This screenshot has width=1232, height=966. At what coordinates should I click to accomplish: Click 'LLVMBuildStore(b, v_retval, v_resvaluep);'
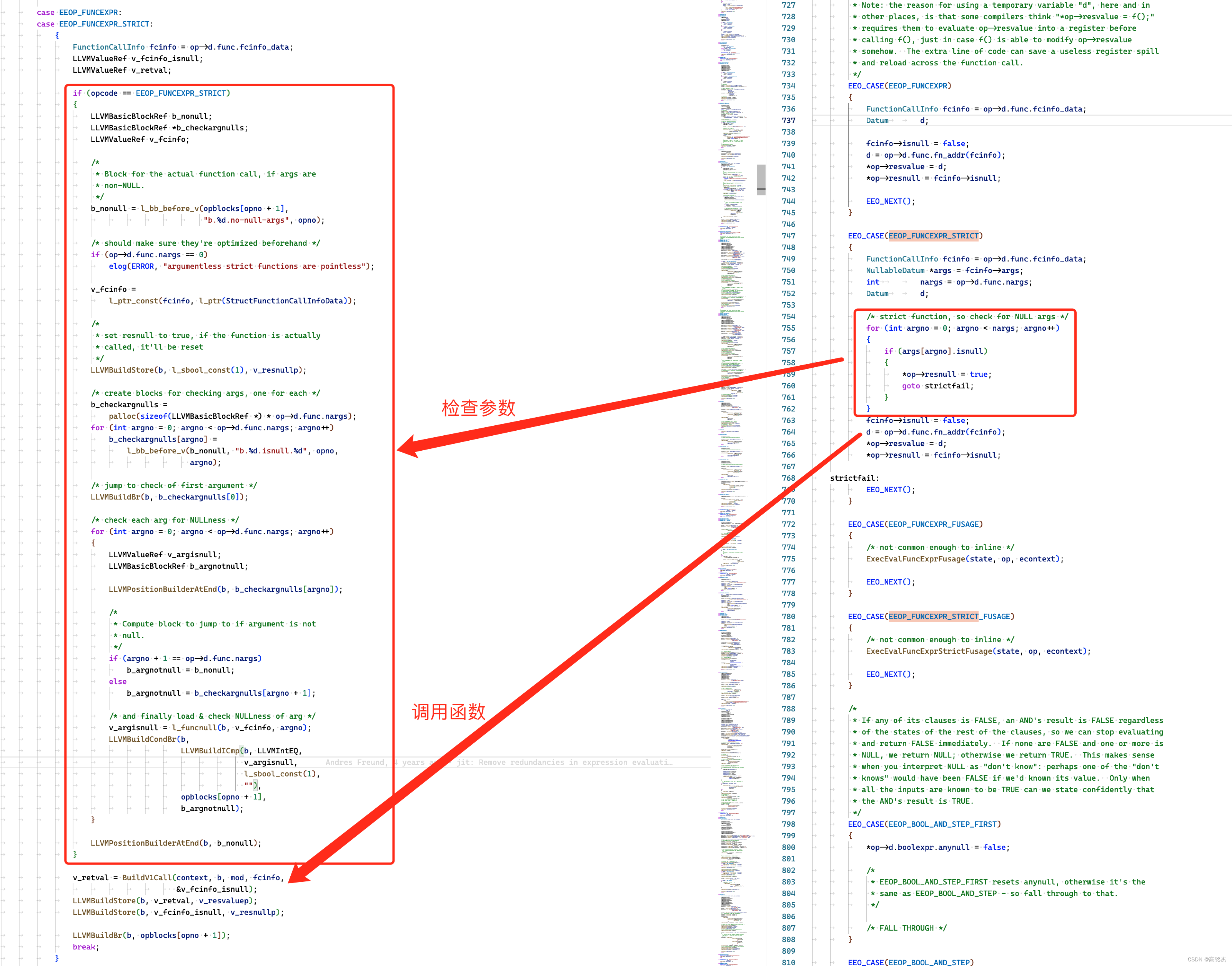[x=165, y=901]
